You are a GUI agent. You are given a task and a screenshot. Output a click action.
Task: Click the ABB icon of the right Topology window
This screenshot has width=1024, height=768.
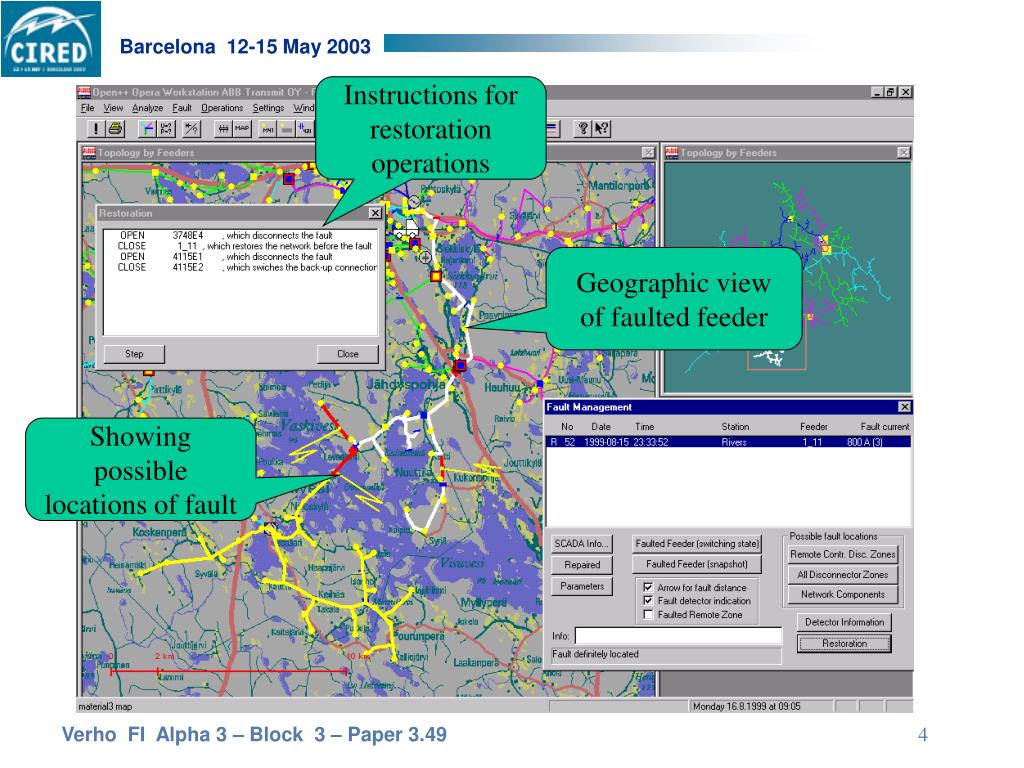[x=671, y=153]
